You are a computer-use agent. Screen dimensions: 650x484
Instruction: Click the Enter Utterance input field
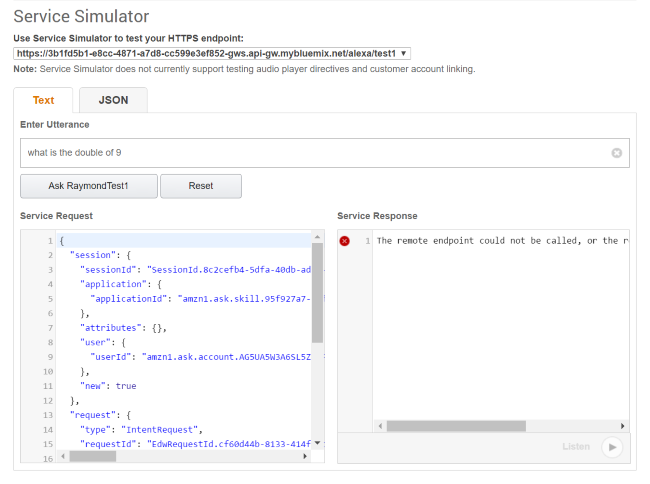pos(325,153)
